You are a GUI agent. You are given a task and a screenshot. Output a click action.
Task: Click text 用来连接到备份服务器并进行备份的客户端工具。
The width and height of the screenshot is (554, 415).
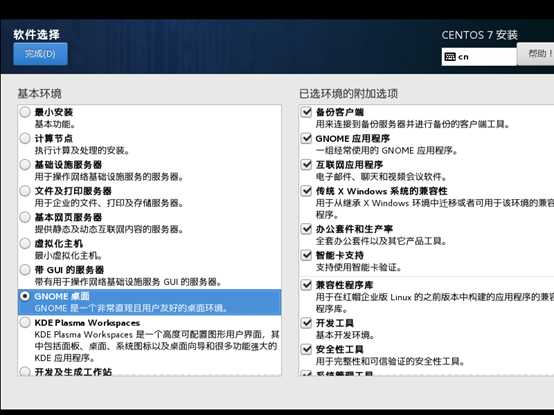click(413, 124)
